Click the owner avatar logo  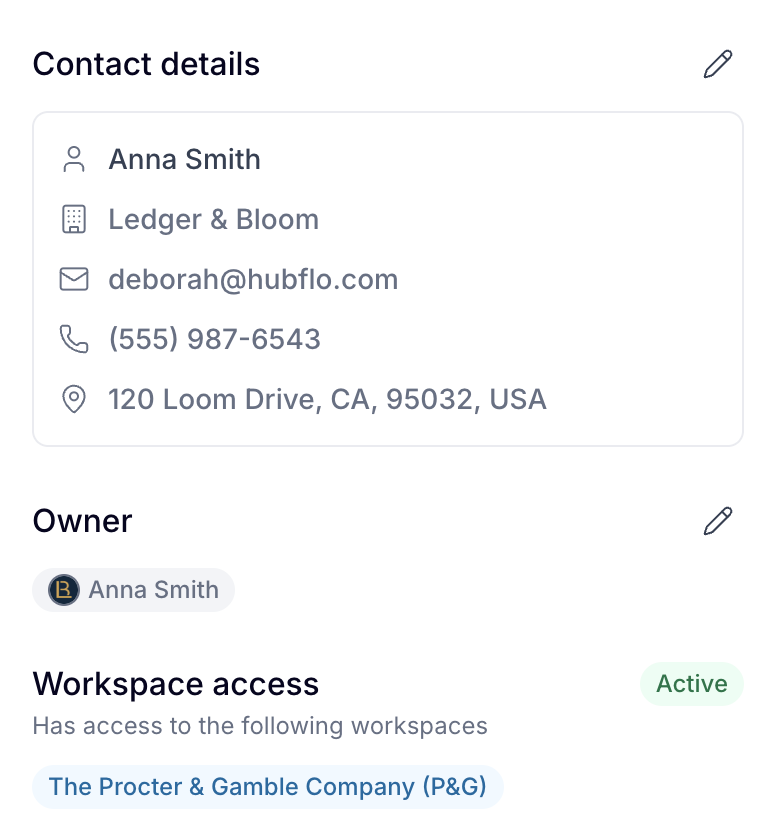tap(64, 590)
